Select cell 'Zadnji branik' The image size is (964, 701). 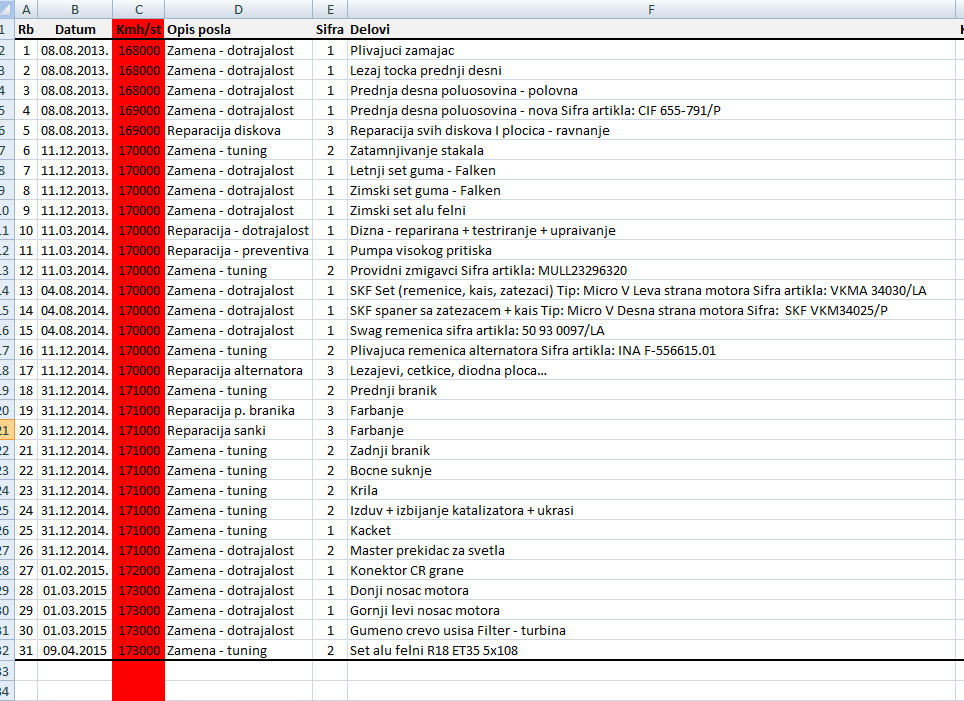(651, 450)
